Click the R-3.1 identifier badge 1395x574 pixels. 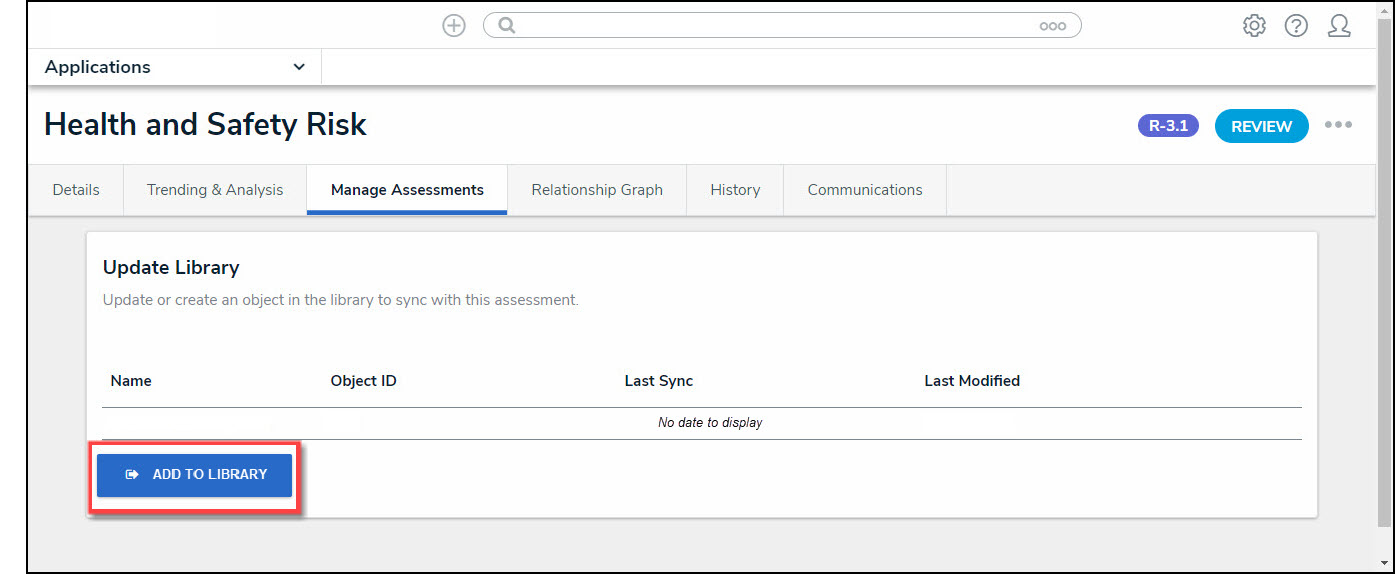(x=1168, y=126)
